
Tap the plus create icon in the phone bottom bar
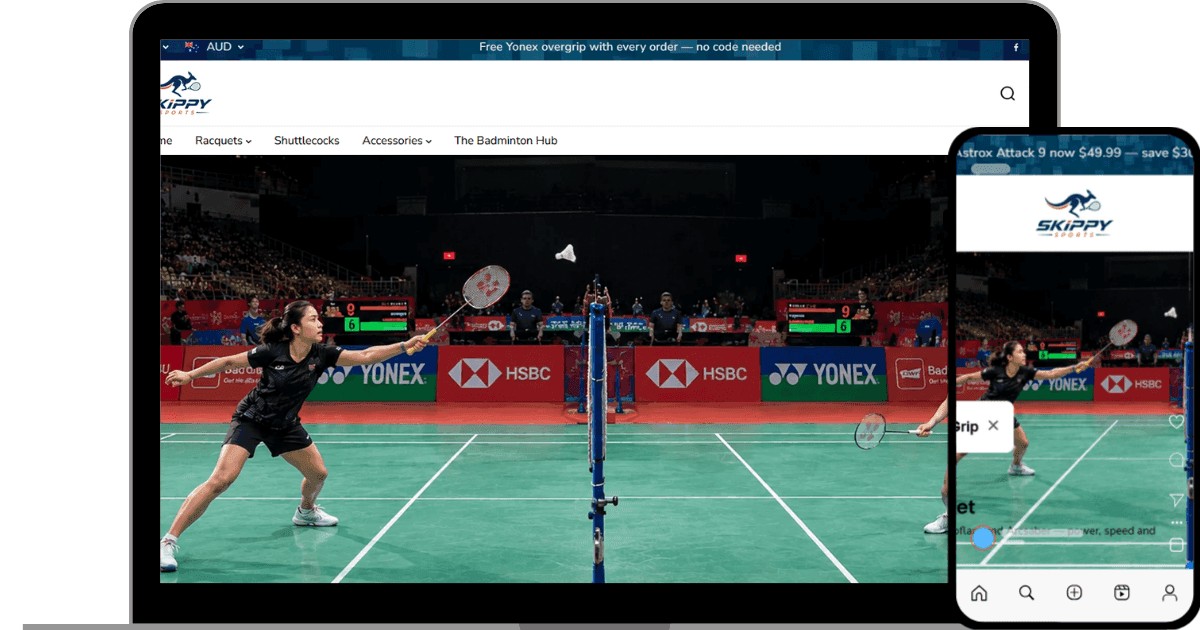click(x=1074, y=593)
